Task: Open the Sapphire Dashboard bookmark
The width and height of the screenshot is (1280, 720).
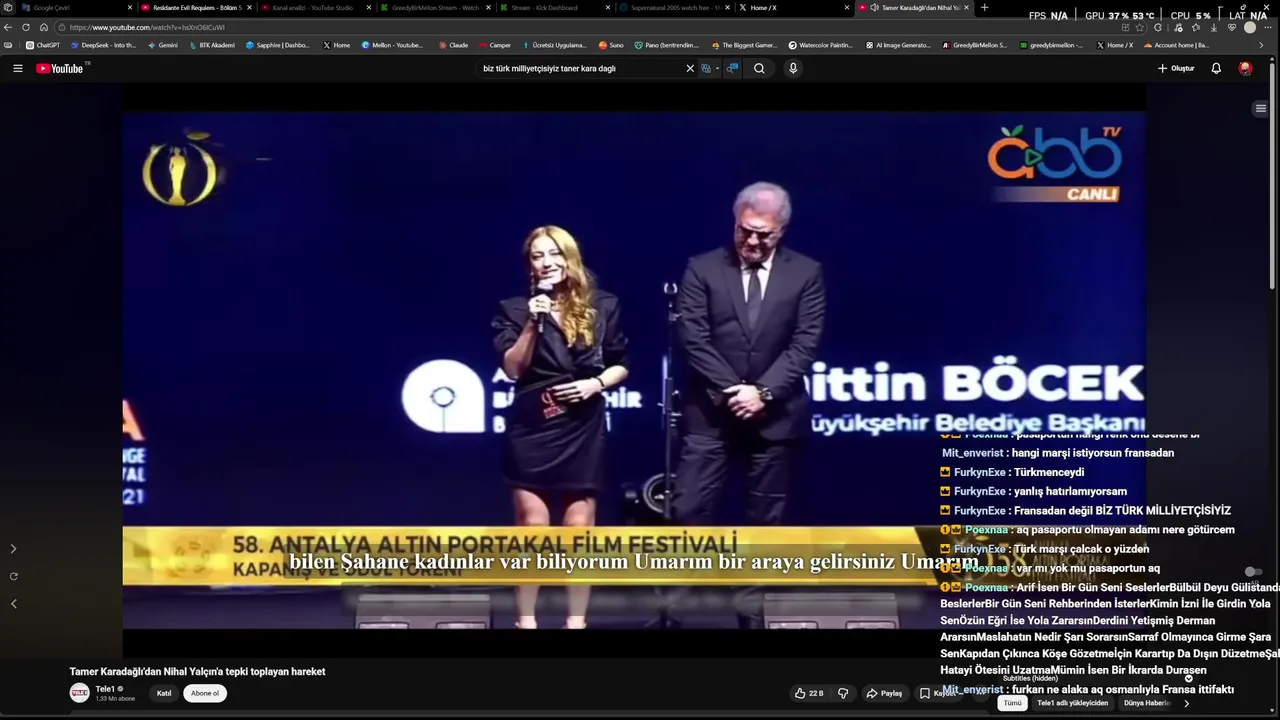Action: point(278,45)
